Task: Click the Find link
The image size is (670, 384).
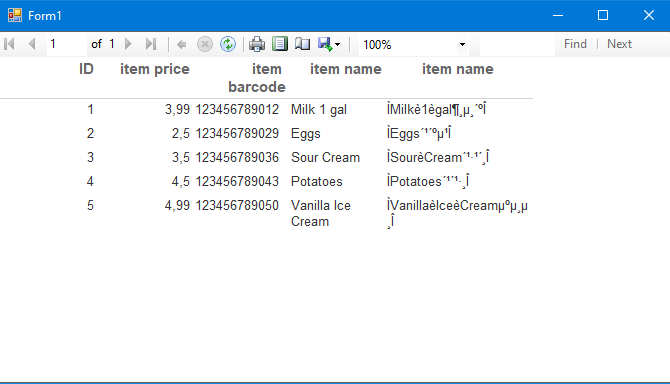Action: tap(575, 44)
